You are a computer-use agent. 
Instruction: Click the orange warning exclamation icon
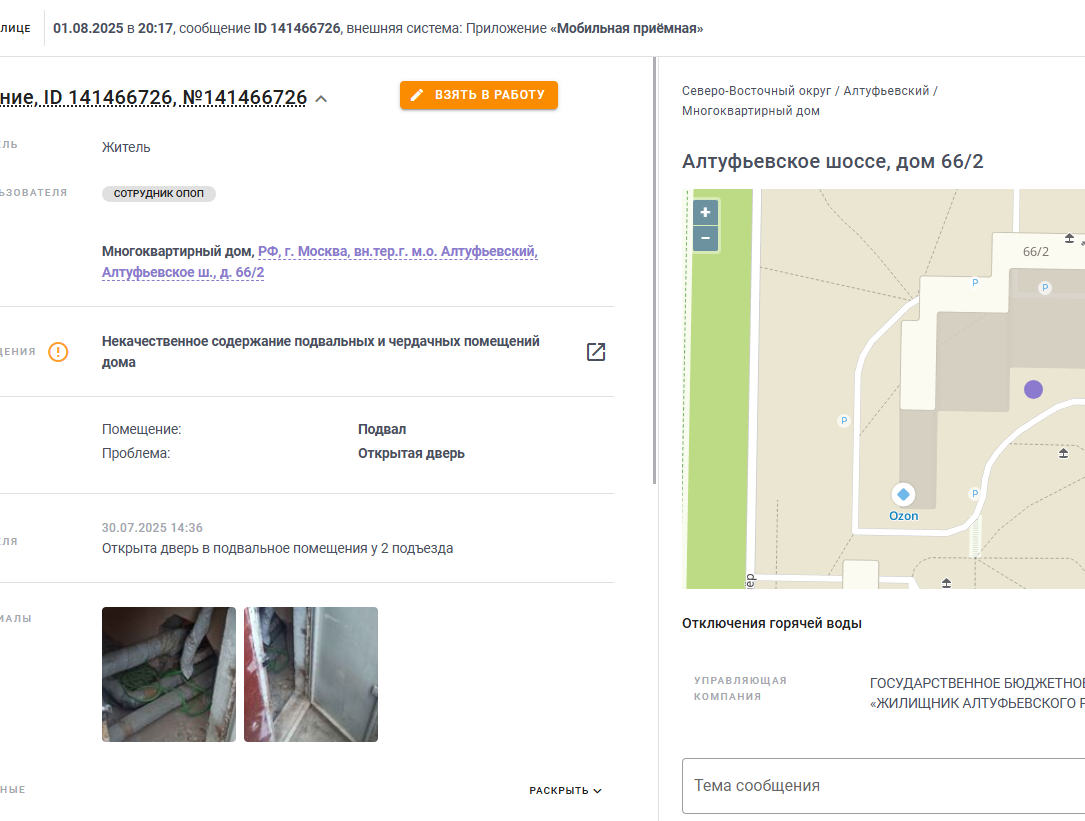pyautogui.click(x=58, y=352)
